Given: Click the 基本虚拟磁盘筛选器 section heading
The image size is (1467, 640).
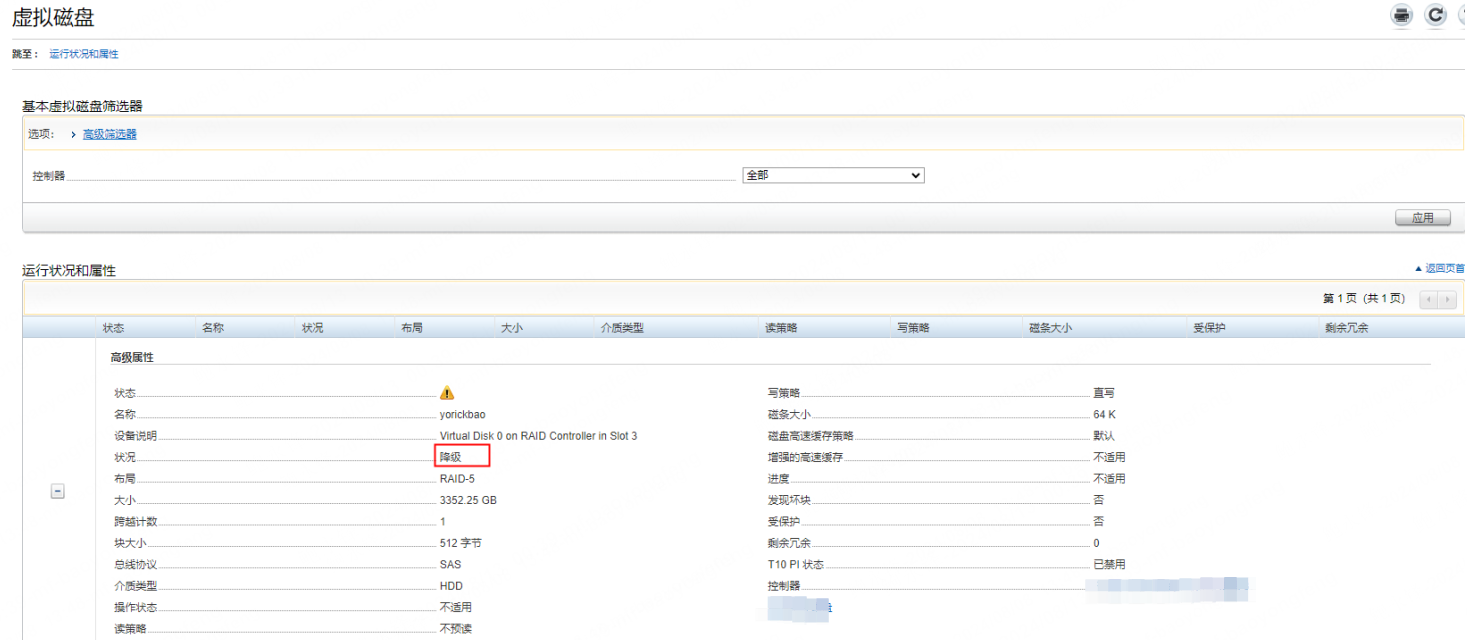Looking at the screenshot, I should click(x=82, y=106).
